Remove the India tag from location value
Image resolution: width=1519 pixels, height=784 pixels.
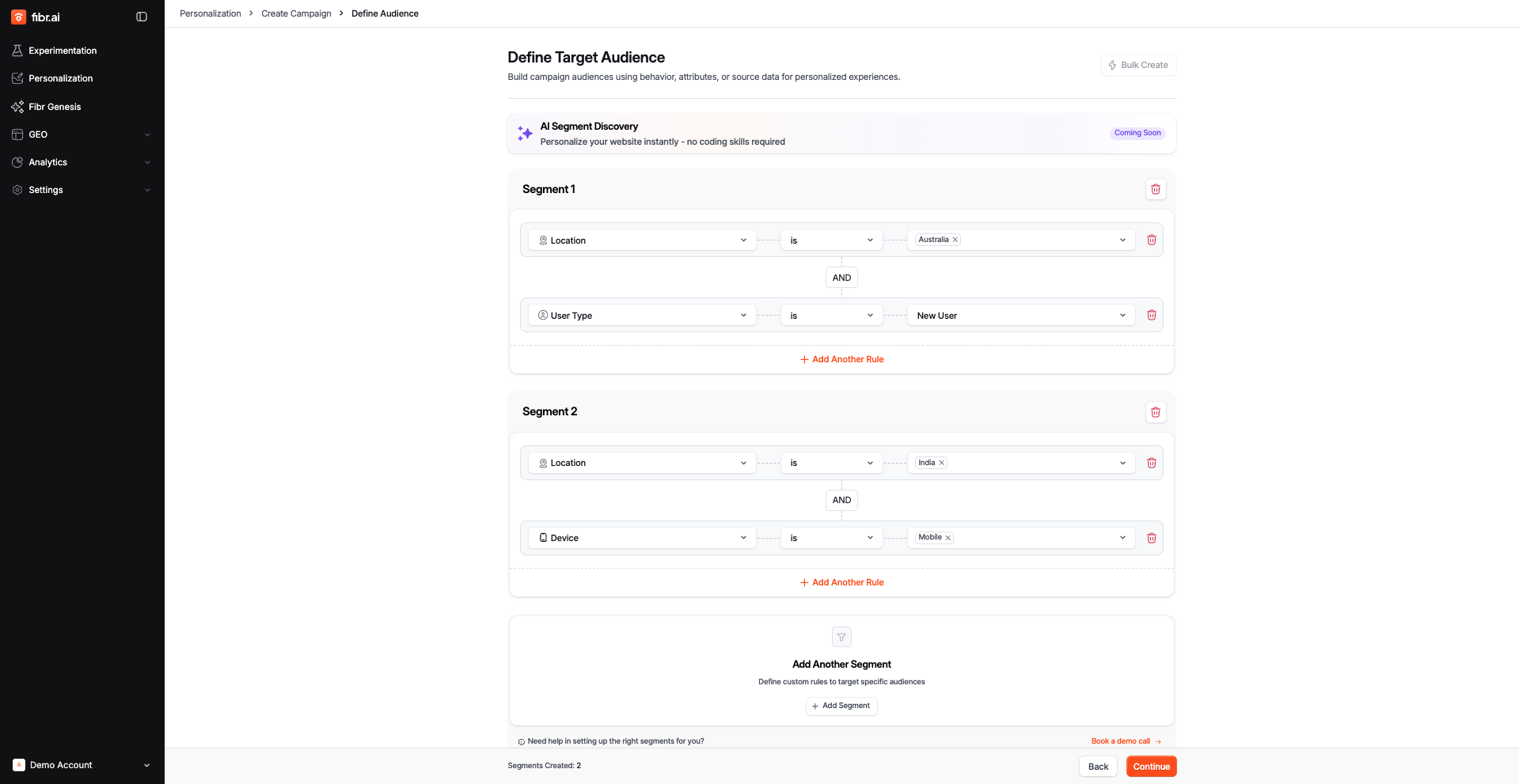[942, 463]
